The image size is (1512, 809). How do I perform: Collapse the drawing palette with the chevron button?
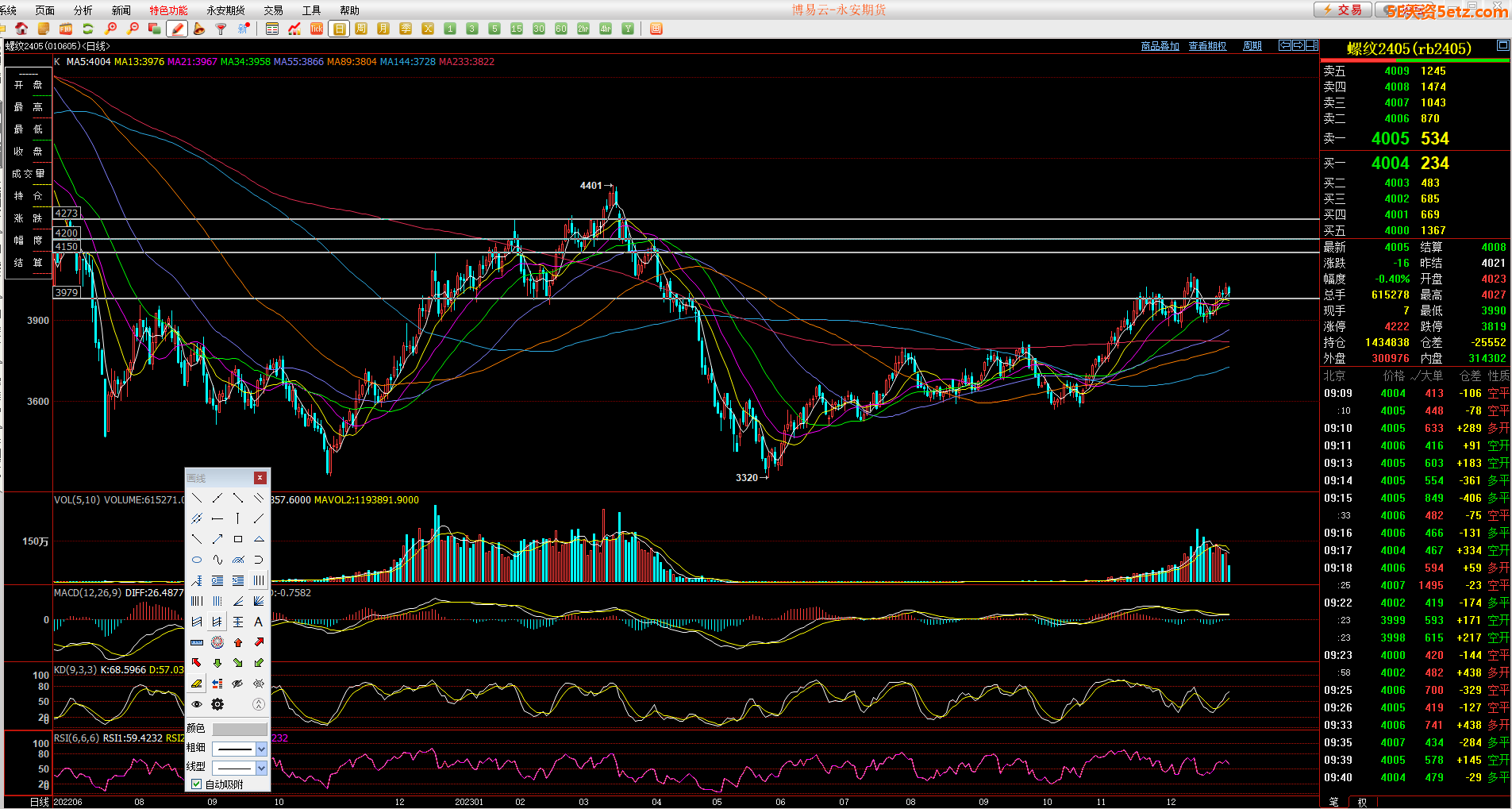click(258, 704)
